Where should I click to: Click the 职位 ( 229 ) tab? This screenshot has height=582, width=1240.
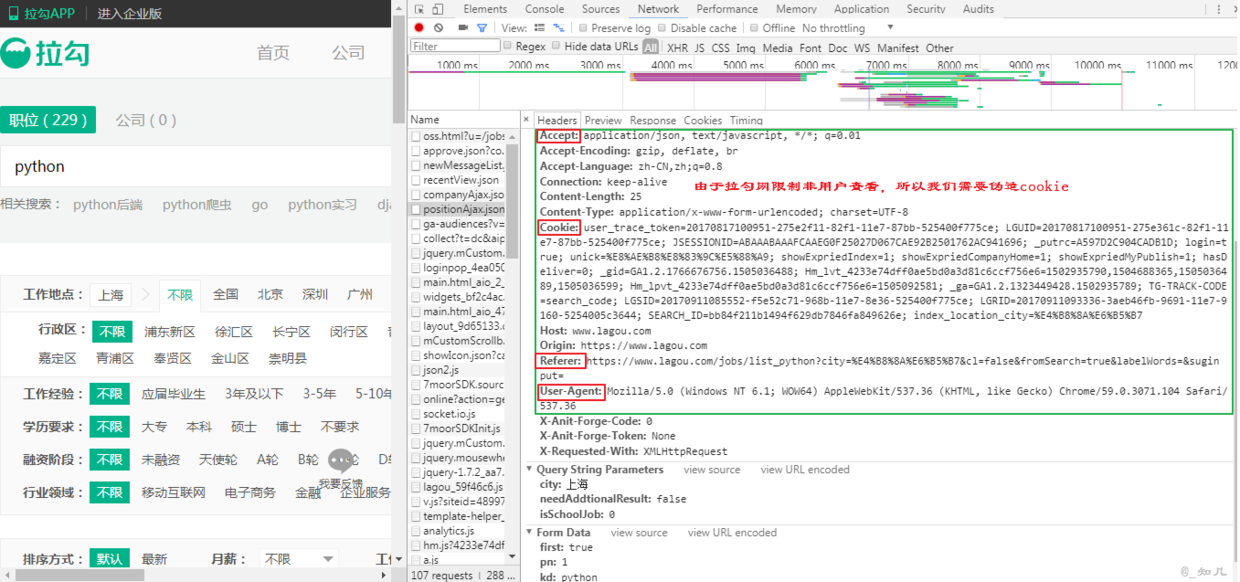[x=48, y=120]
